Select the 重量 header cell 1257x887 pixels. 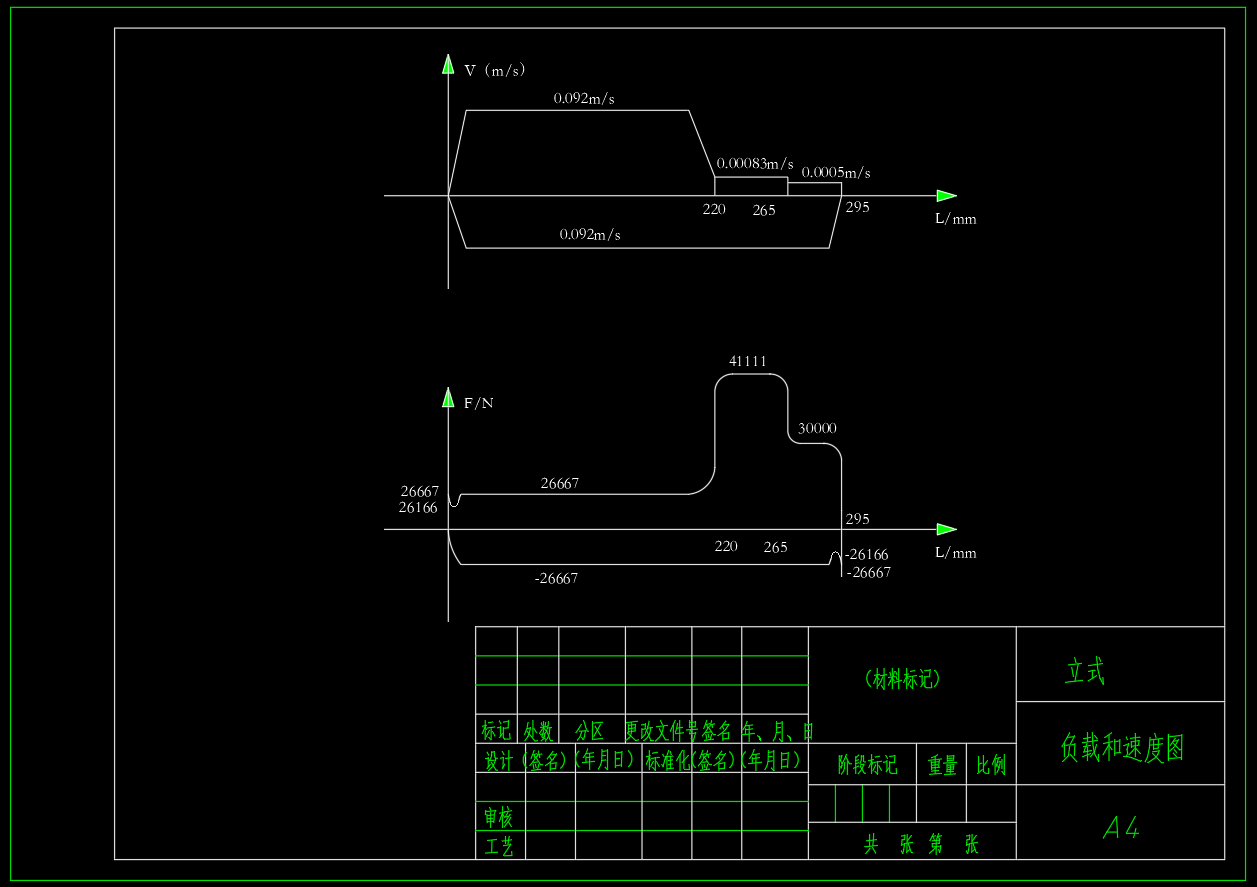[x=943, y=766]
